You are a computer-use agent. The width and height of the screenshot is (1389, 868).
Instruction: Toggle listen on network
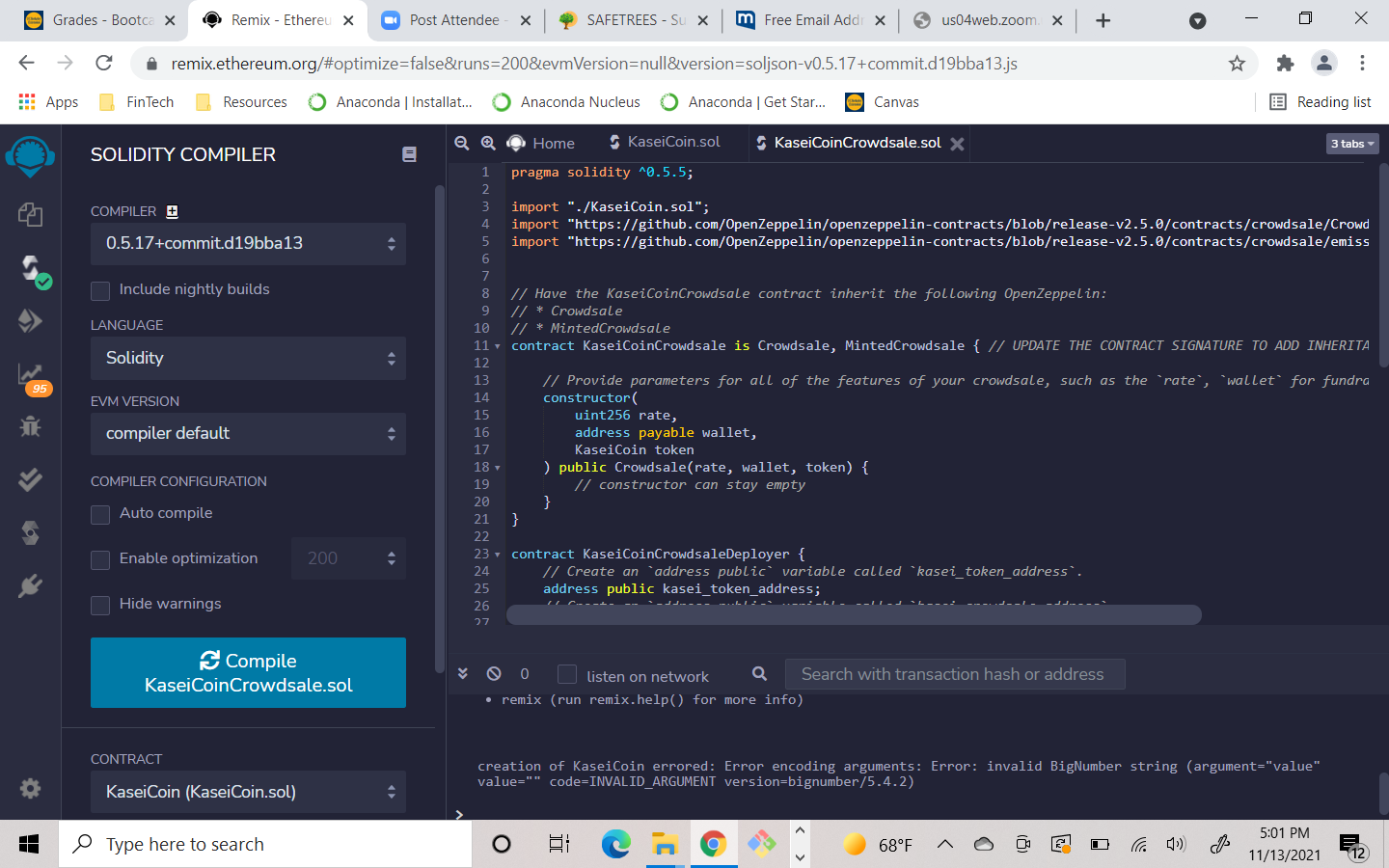567,674
